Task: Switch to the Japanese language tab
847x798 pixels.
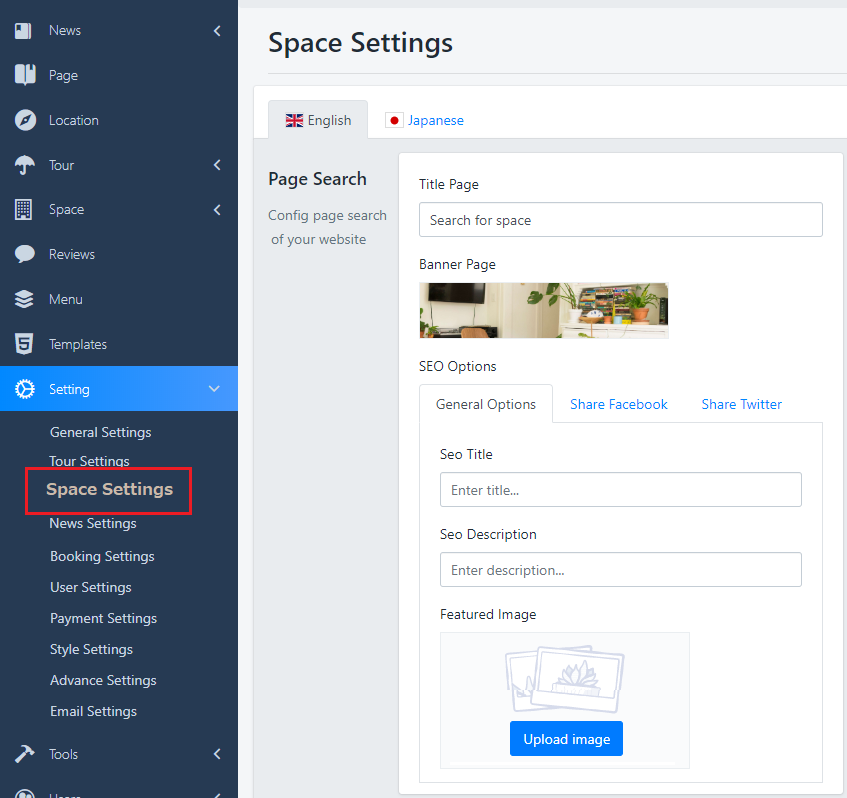Action: (425, 120)
